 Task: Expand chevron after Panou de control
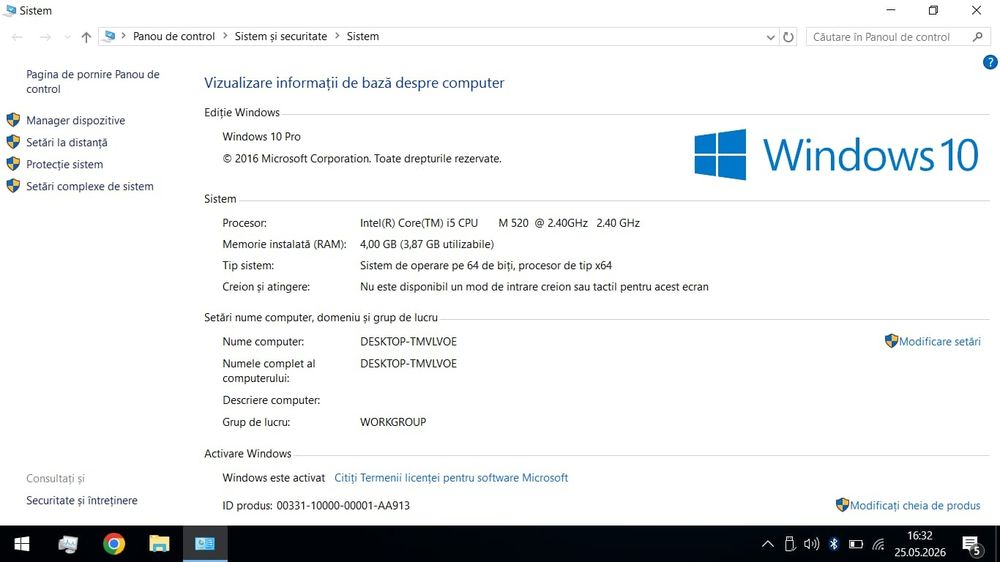click(x=225, y=36)
